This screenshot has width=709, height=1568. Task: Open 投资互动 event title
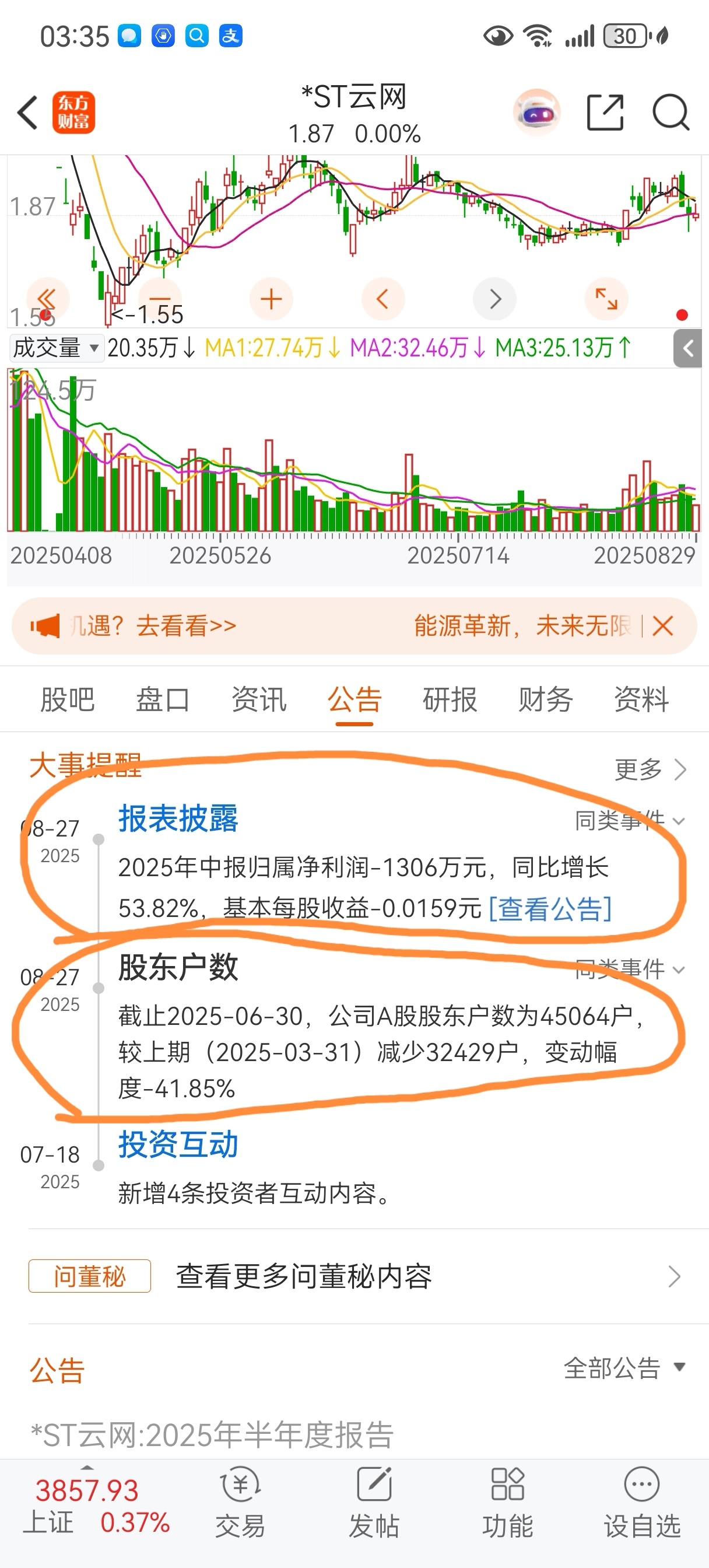[x=178, y=1144]
